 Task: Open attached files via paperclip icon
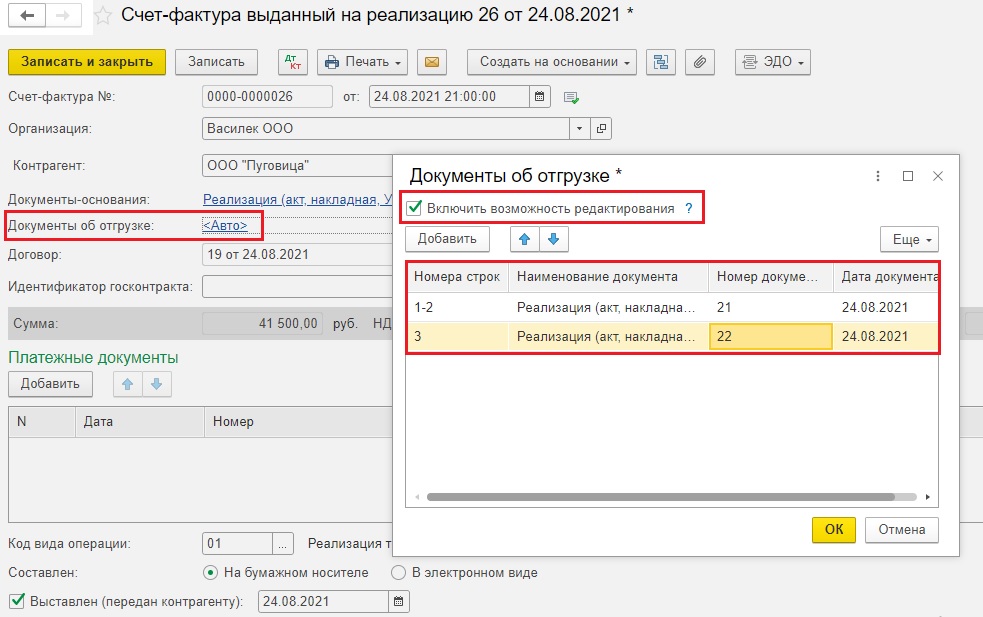click(700, 62)
